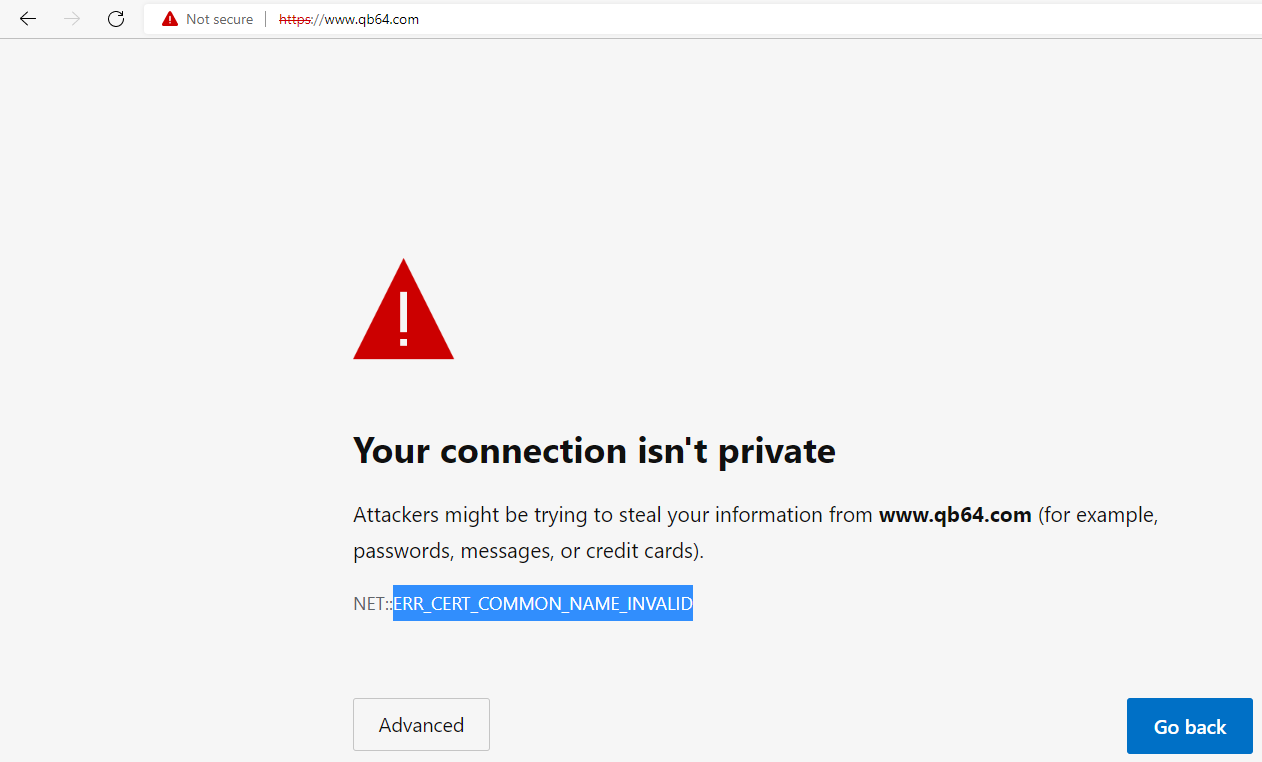Click the large red warning triangle

403,309
